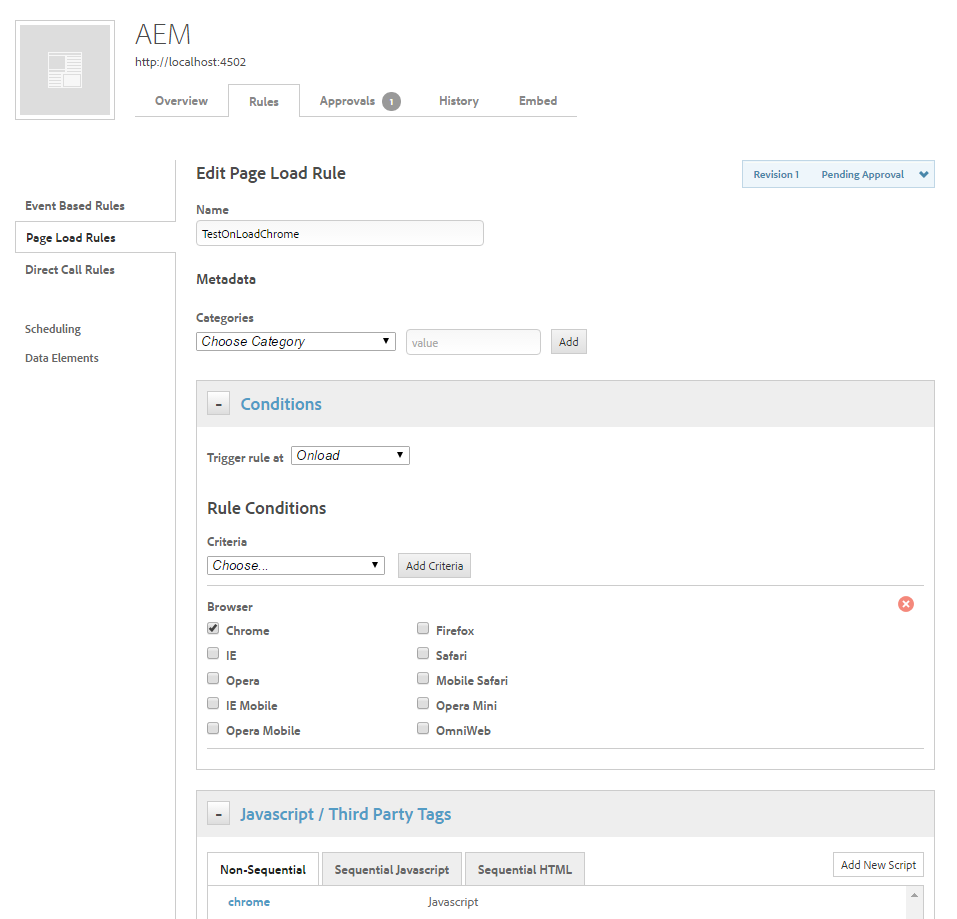Screen dimensions: 957x919
Task: Collapse the Javascript / Third Party Tags section
Action: coord(219,814)
